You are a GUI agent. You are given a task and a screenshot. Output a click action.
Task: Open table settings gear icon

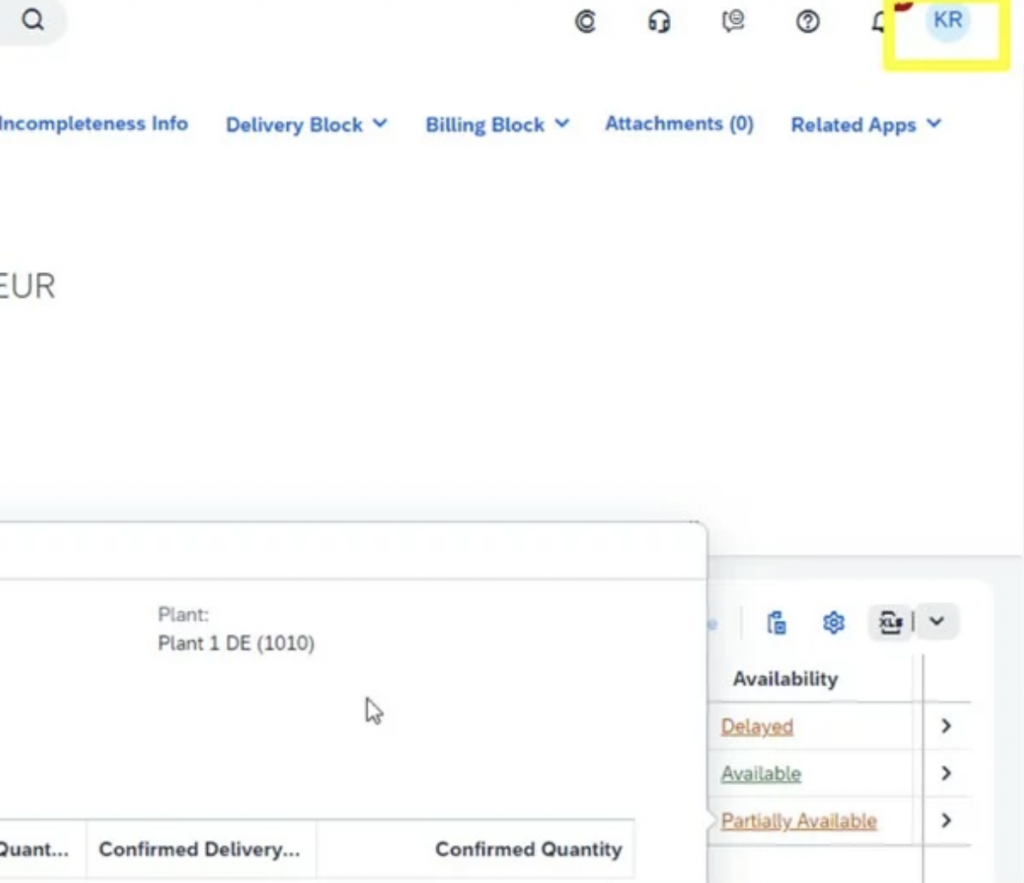(833, 623)
